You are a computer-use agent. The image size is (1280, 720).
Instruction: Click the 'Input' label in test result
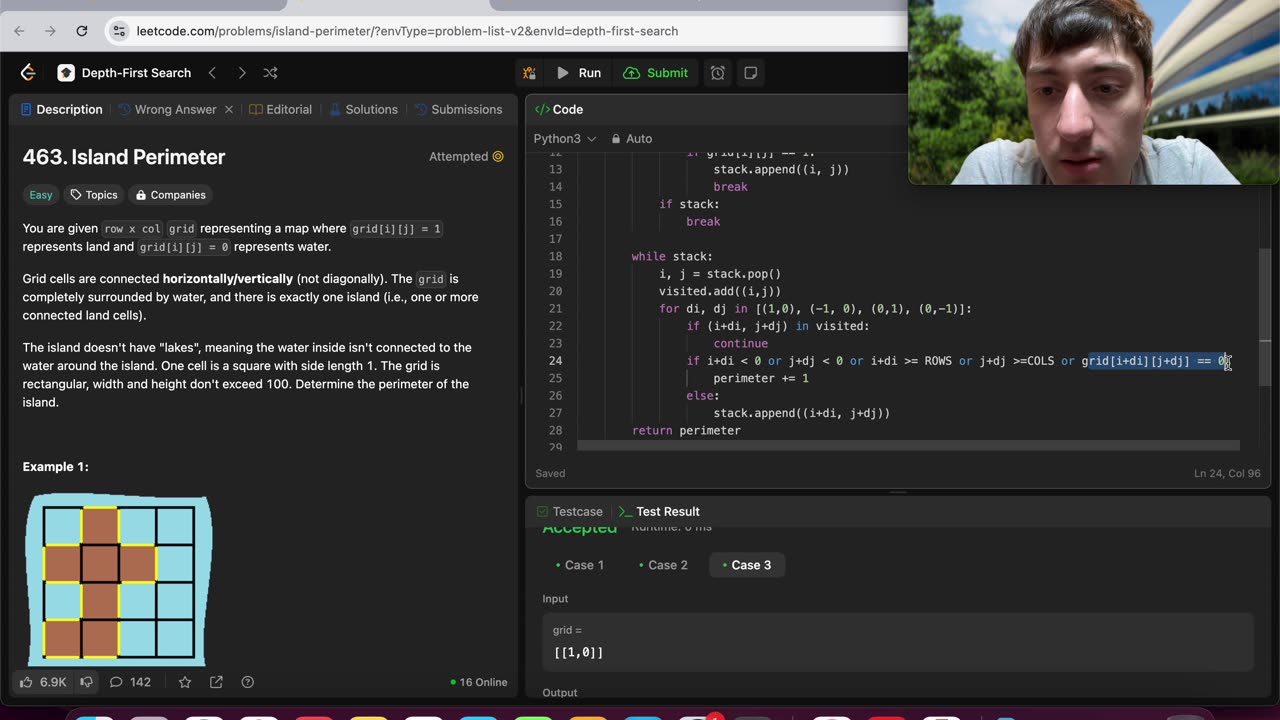tap(555, 598)
